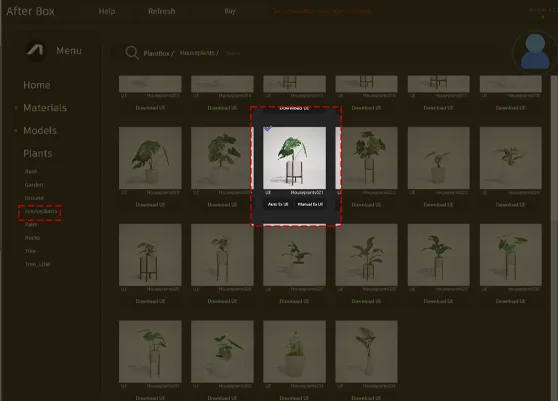Select the Houseplants023 thumbnail
Viewport: 558px width, 401px height.
point(439,158)
